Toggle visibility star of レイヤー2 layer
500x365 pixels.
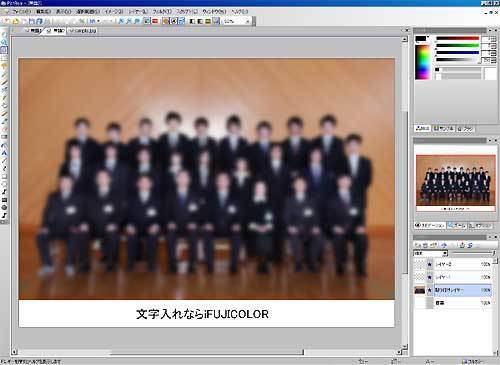click(x=430, y=264)
